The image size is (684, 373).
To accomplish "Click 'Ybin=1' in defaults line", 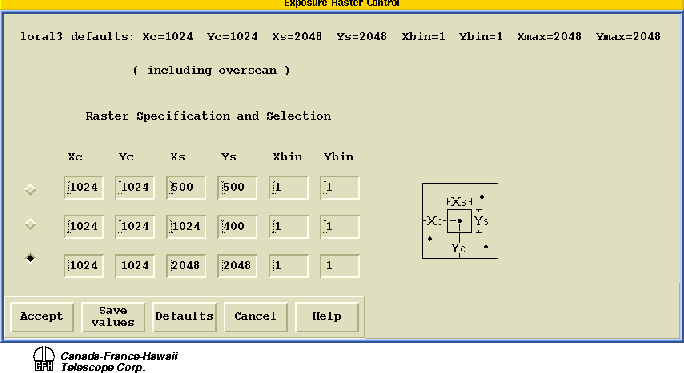I will tap(481, 36).
